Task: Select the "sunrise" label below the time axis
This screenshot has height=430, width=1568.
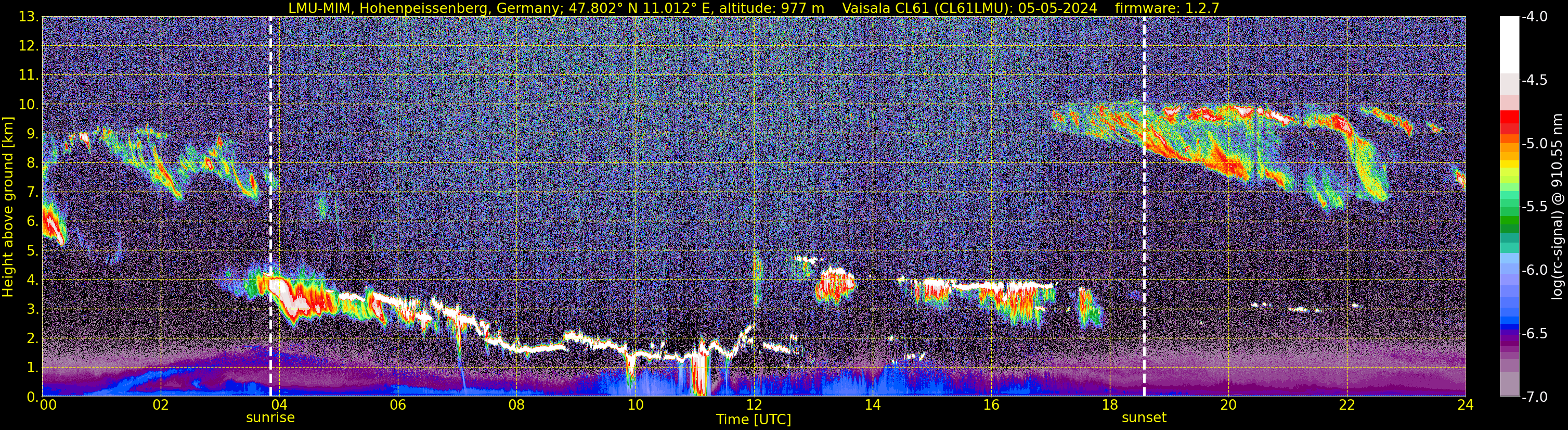Action: tap(270, 418)
